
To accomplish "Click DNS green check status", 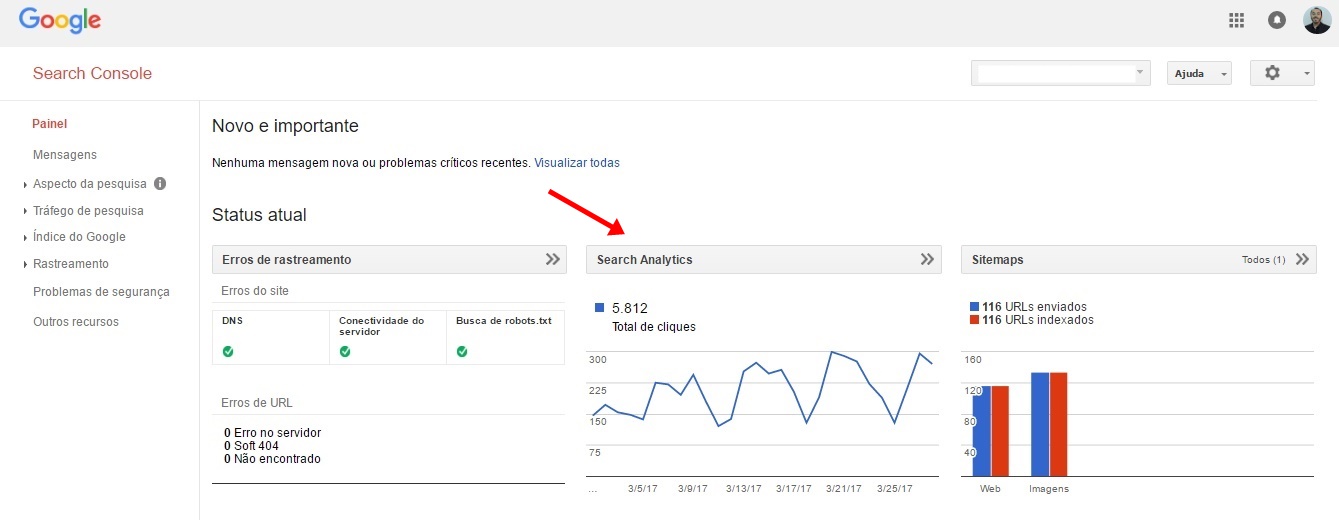I will 228,352.
